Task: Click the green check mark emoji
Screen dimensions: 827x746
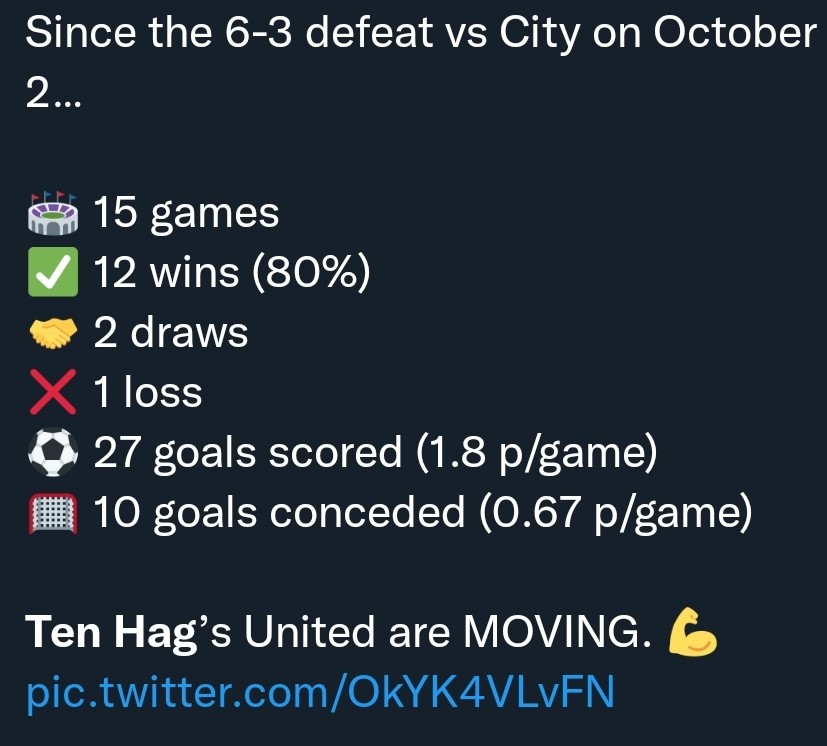Action: pyautogui.click(x=54, y=272)
